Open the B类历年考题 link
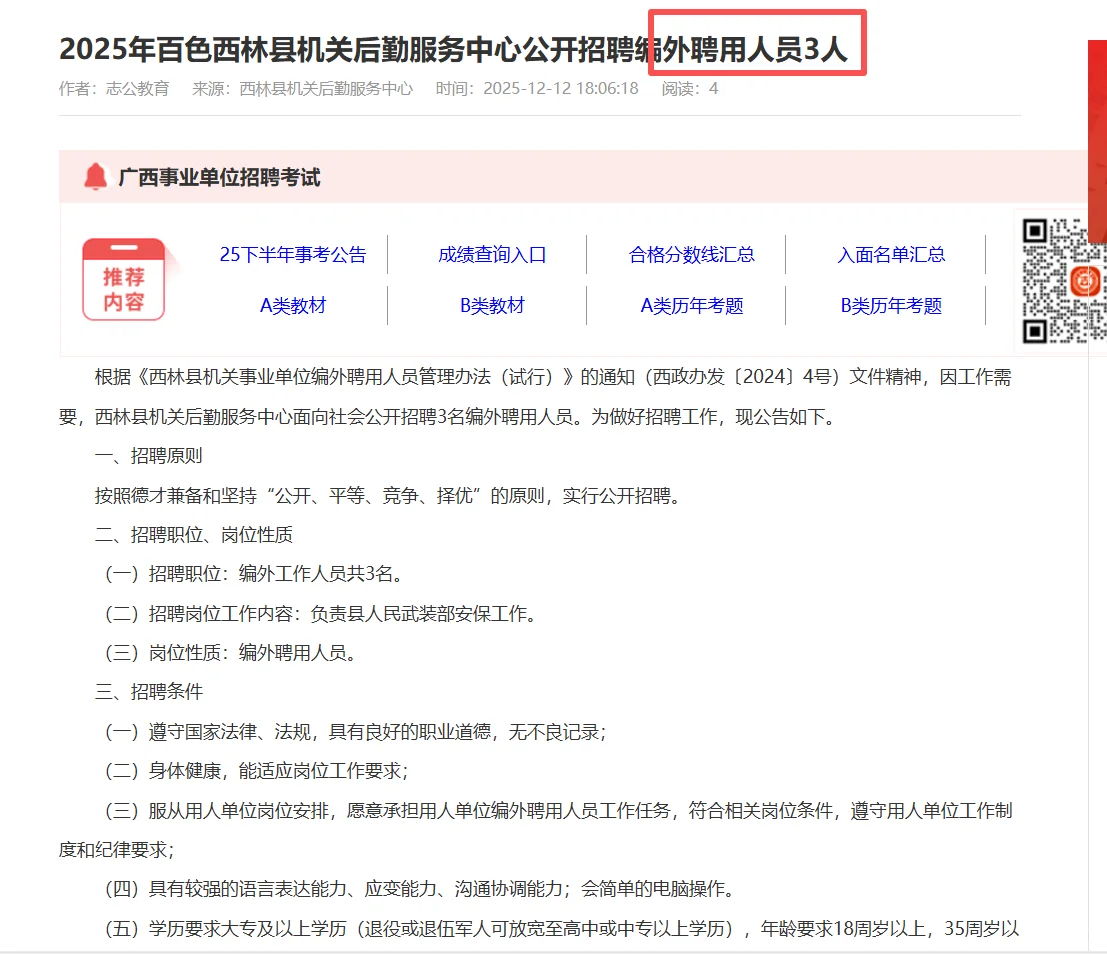Screen dimensions: 1107x954 891,306
